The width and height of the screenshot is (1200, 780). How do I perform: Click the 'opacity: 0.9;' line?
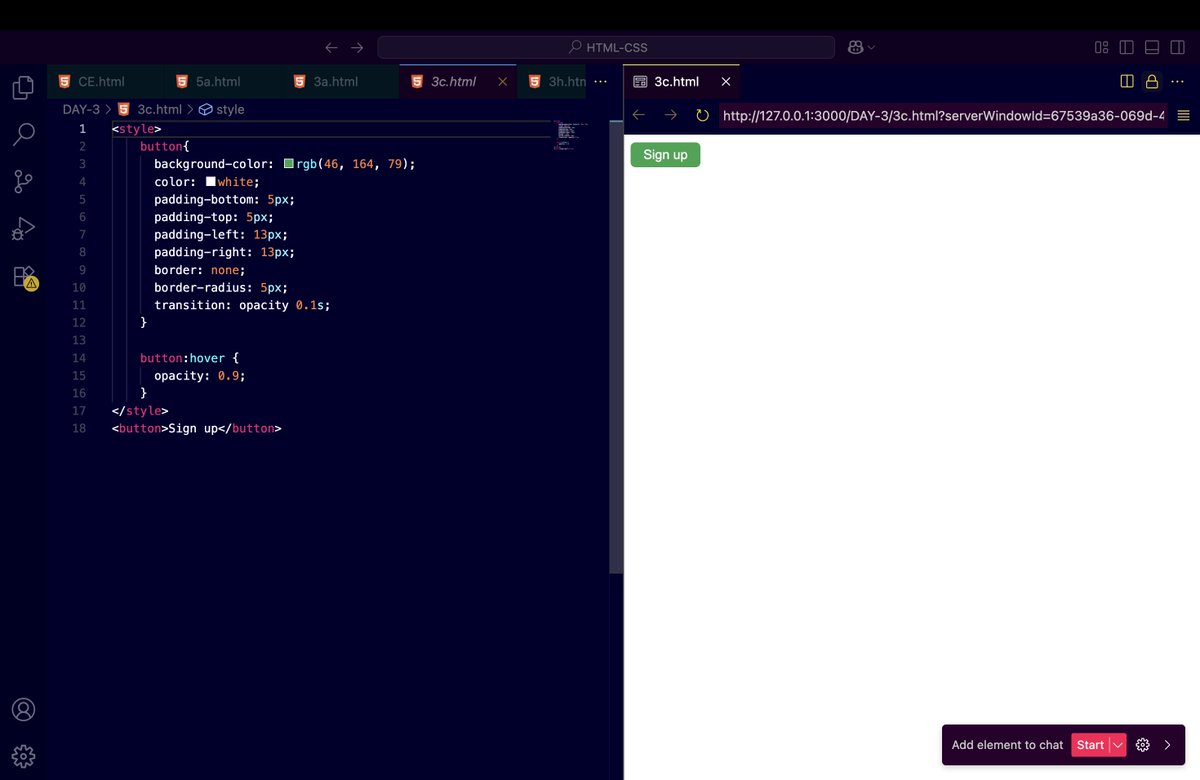(200, 376)
